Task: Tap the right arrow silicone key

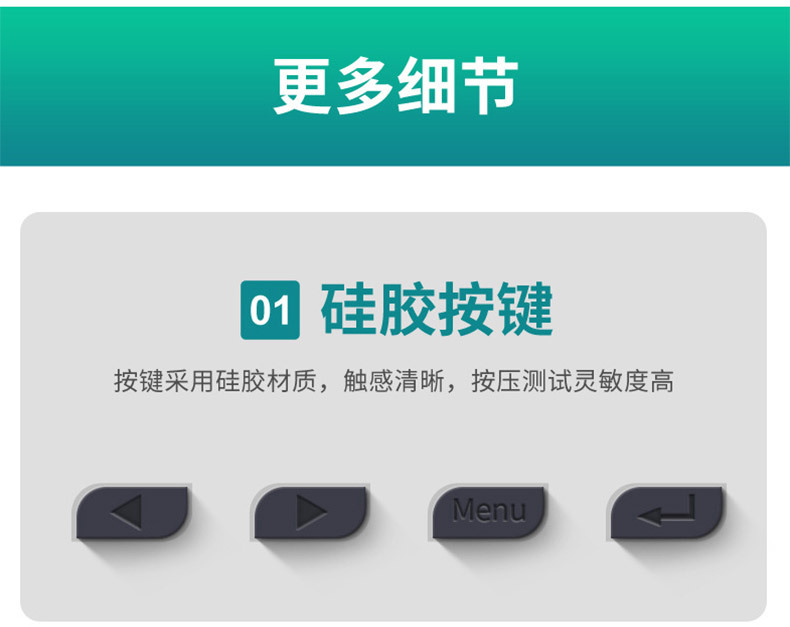Action: click(x=310, y=512)
